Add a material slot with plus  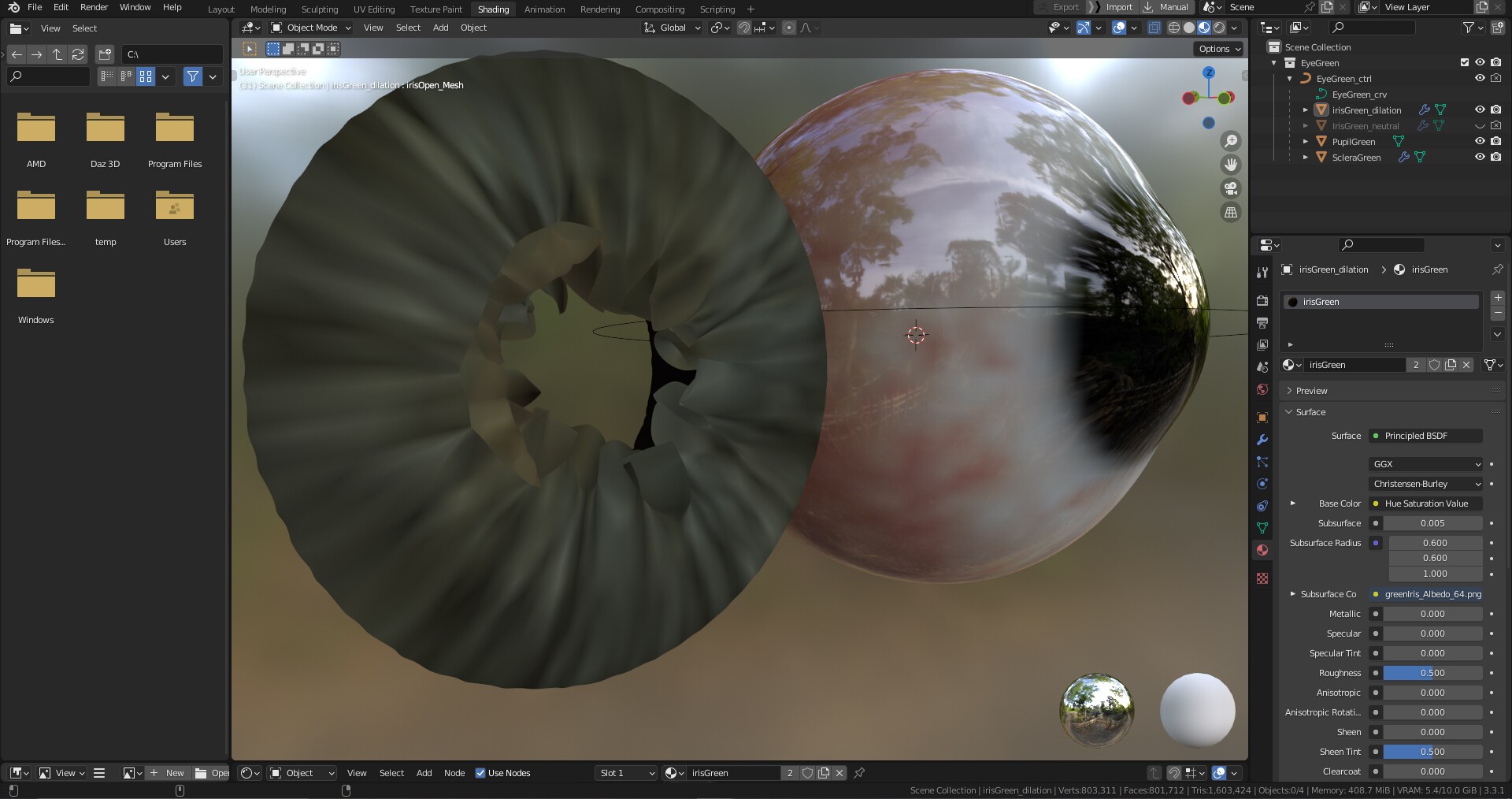coord(1498,298)
